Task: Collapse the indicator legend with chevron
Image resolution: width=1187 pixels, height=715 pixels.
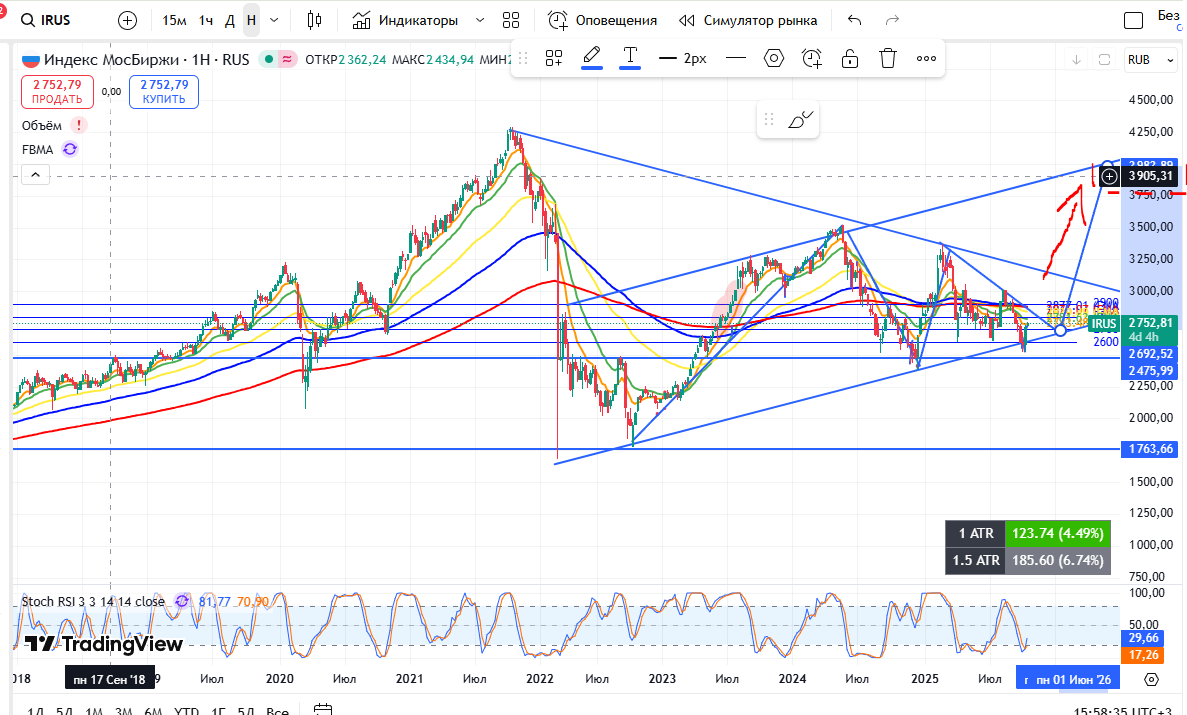Action: [36, 175]
